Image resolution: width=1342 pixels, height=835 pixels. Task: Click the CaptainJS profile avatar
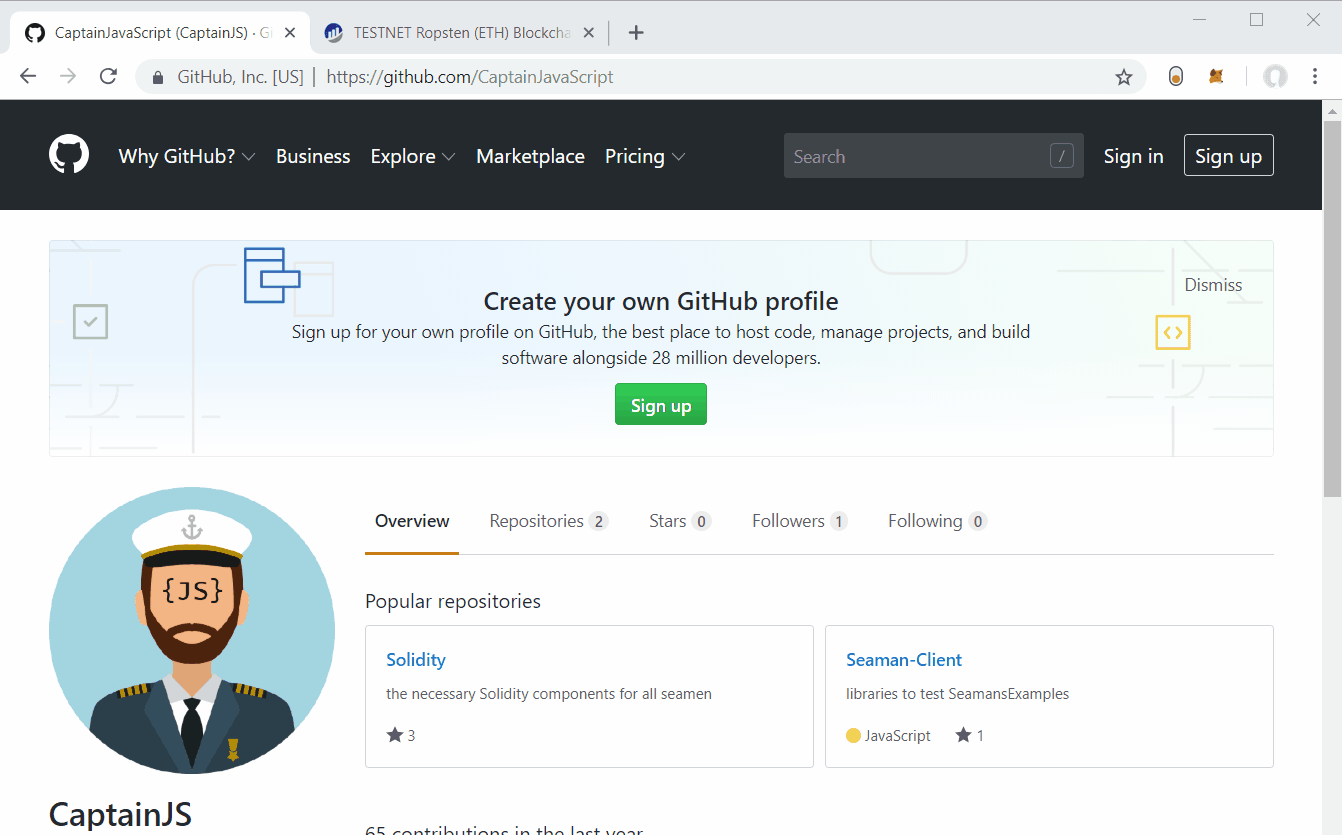(x=192, y=630)
